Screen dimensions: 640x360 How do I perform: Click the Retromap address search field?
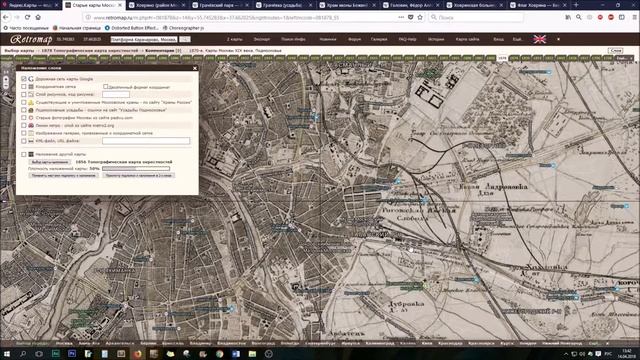[144, 39]
